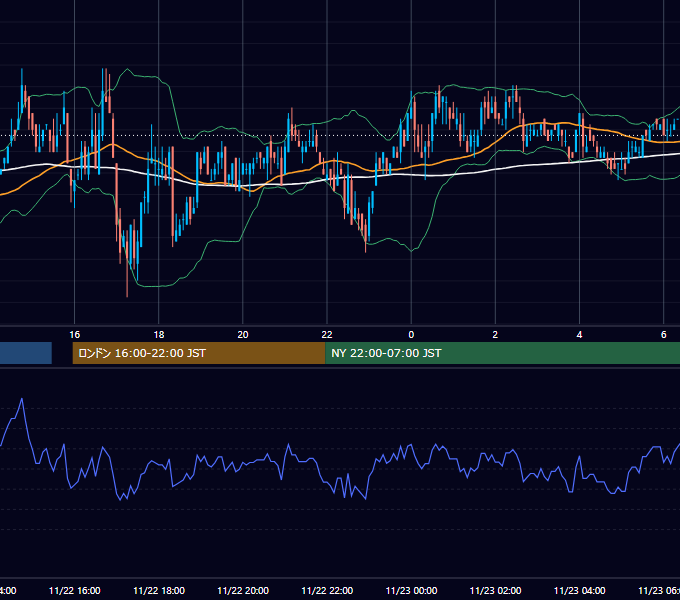Click the 11/22 20:00 time axis label
The image size is (680, 600).
[243, 590]
